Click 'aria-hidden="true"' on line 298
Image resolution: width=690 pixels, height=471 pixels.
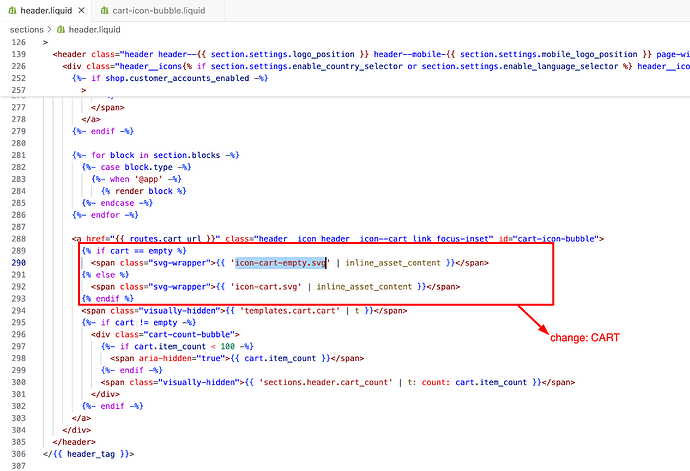tap(180, 359)
